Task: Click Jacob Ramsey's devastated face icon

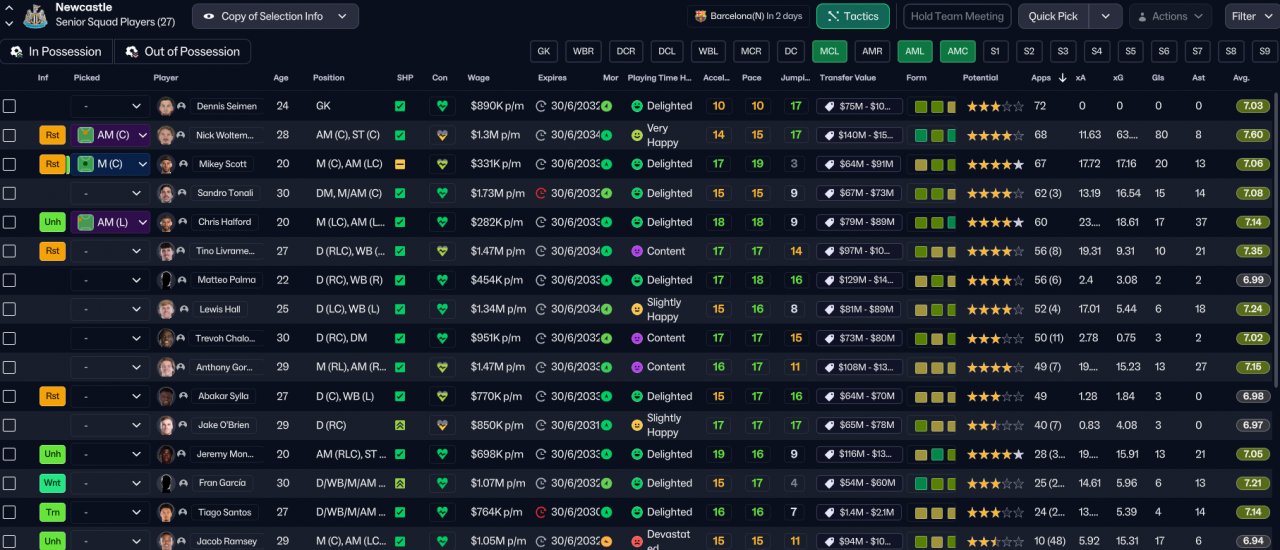Action: pyautogui.click(x=637, y=541)
